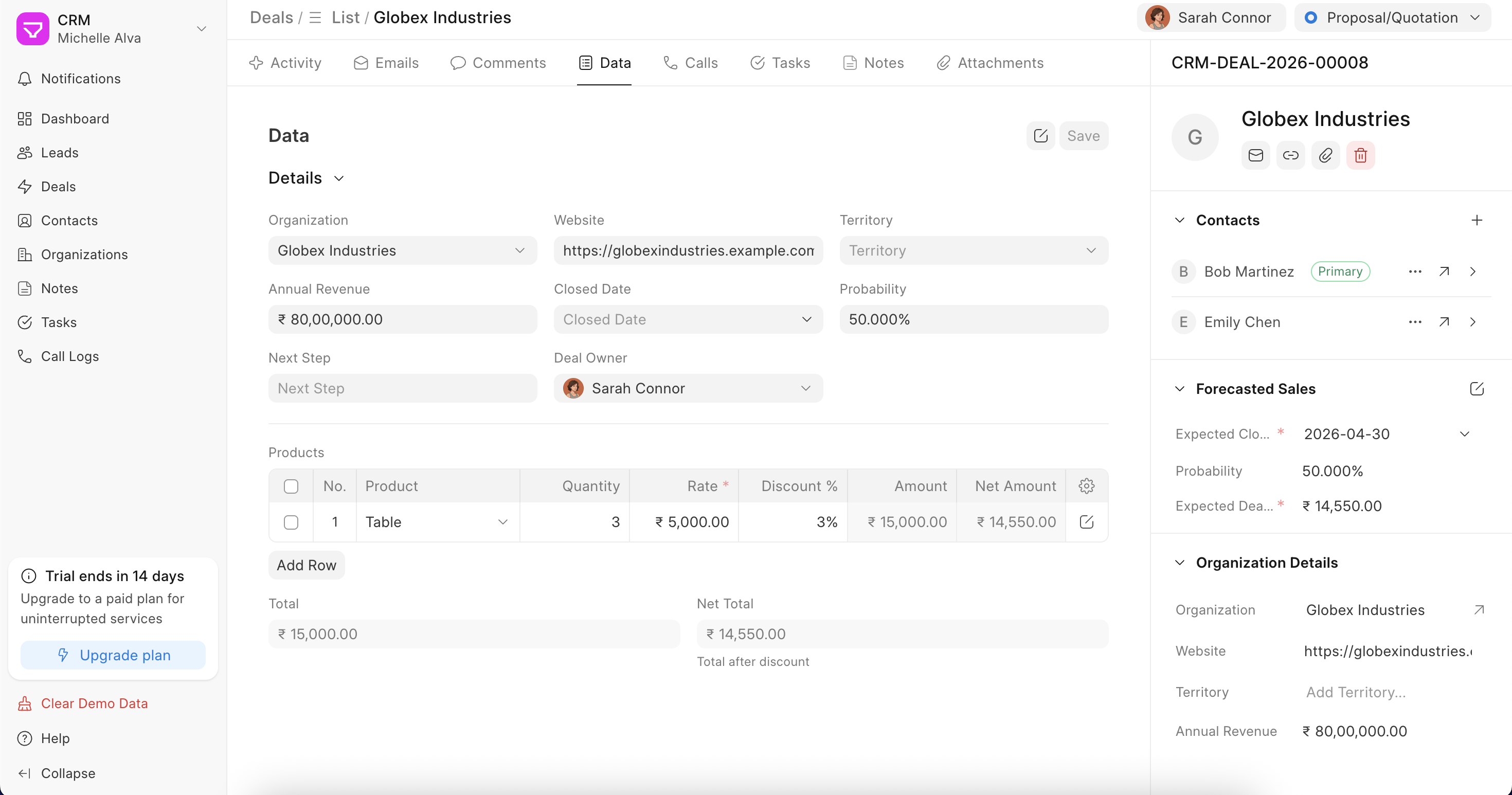This screenshot has width=1512, height=795.
Task: Collapse the Organization Details section
Action: (x=1180, y=563)
